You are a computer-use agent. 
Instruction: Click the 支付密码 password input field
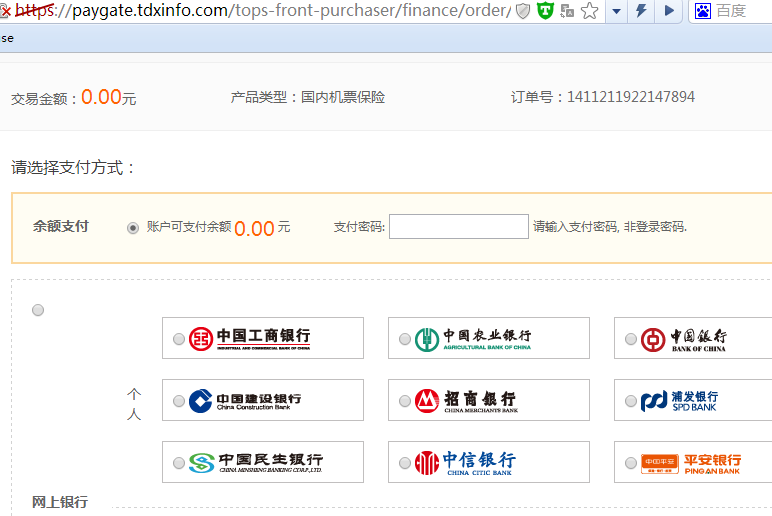point(459,226)
